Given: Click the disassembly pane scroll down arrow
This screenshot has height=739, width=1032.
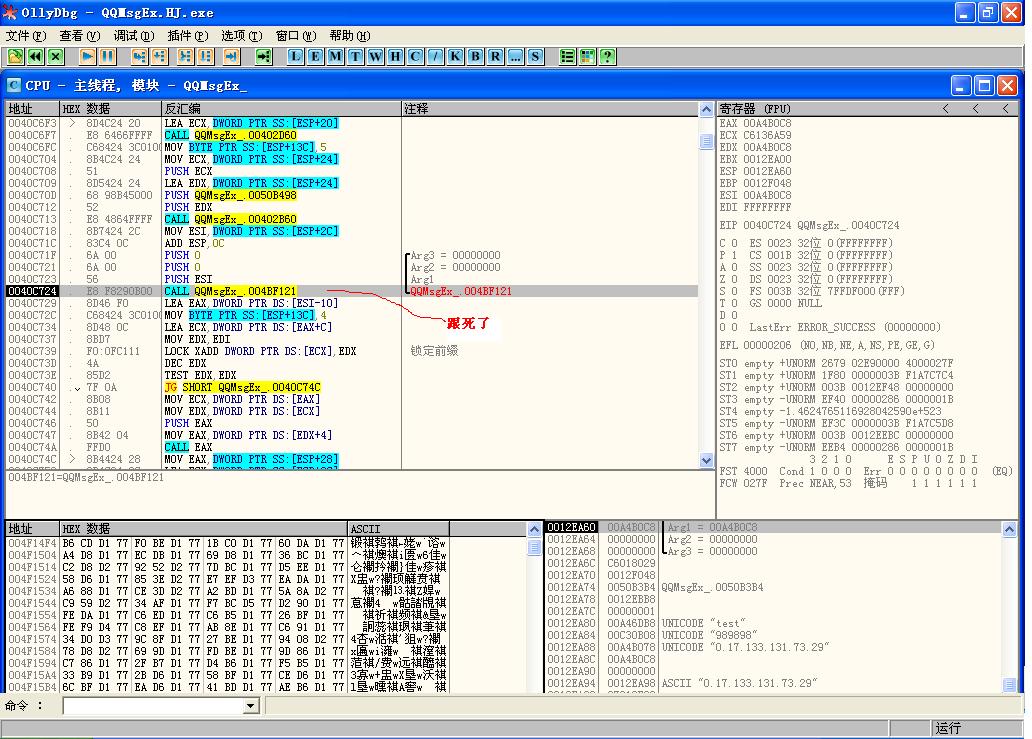Looking at the screenshot, I should pos(706,461).
